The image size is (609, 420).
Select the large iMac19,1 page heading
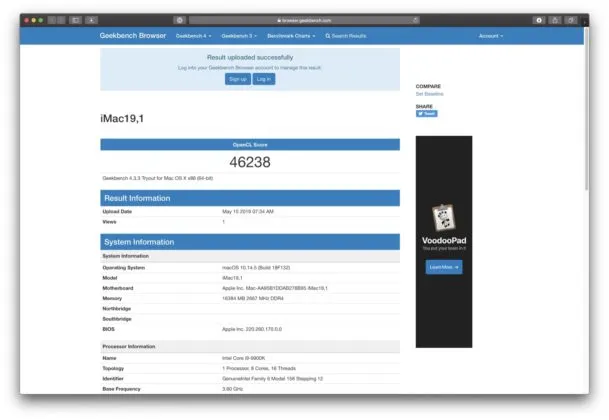[x=122, y=119]
